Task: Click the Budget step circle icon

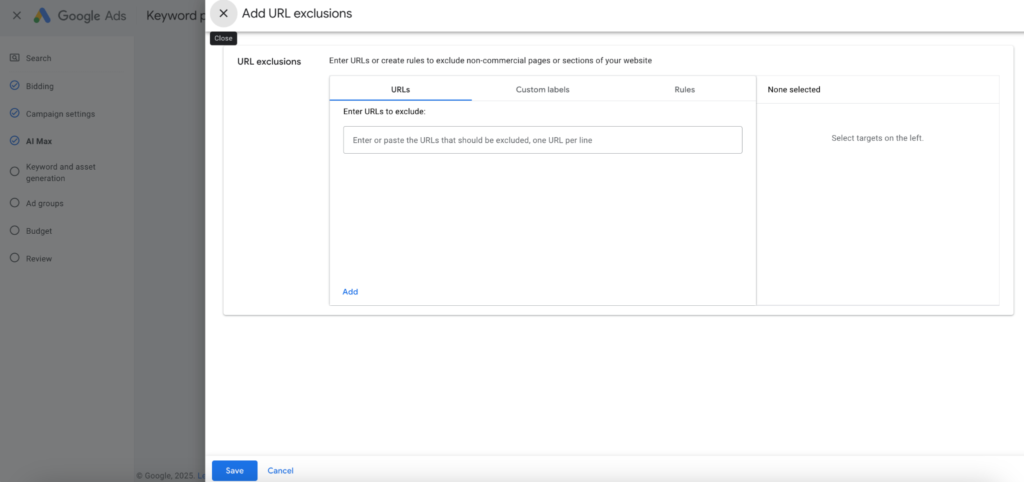Action: 14,231
